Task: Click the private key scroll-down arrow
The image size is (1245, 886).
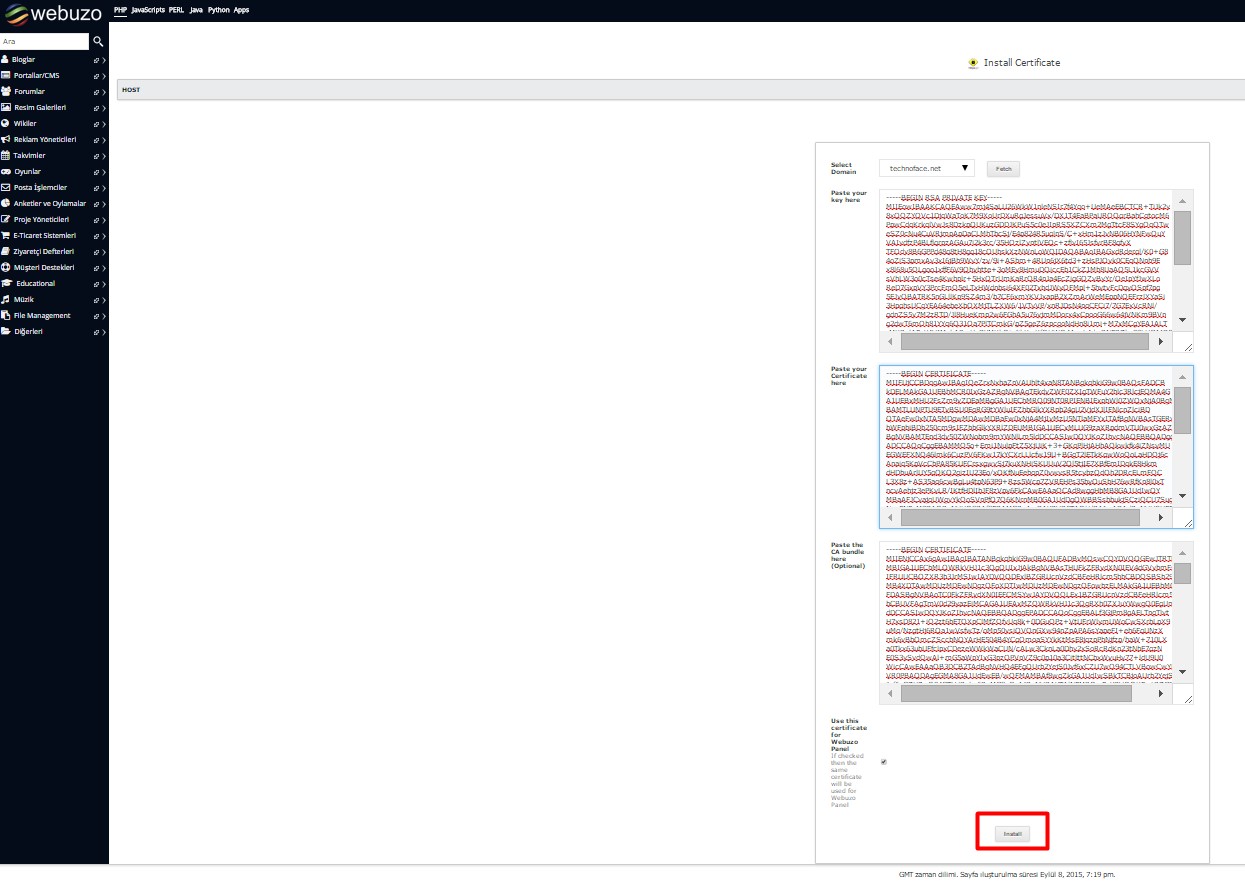Action: tap(1182, 319)
